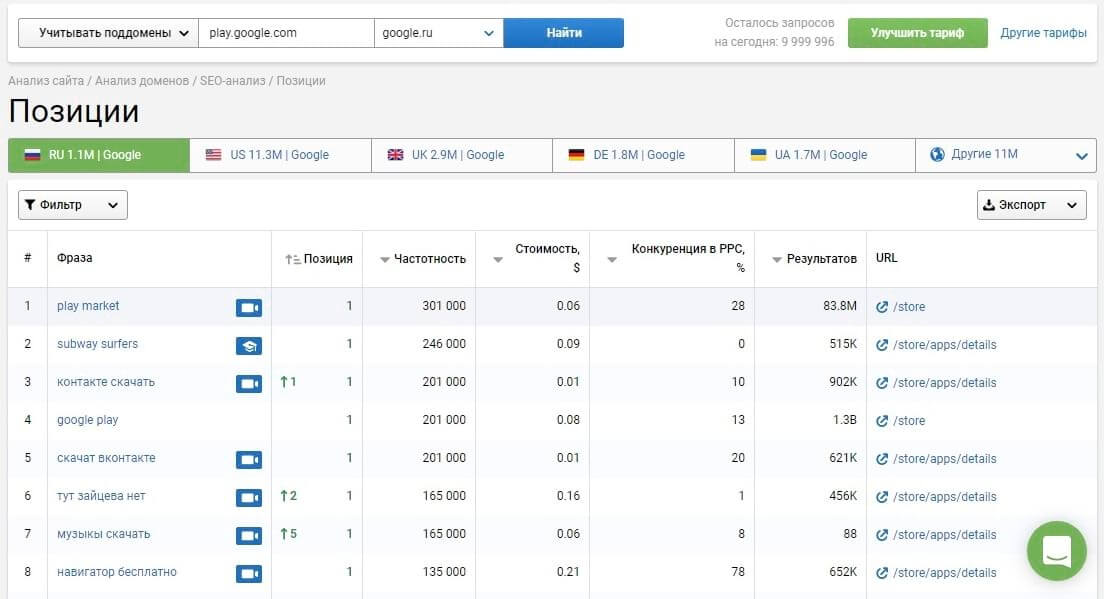Expand the Фильтр dropdown
Viewport: 1104px width, 599px height.
73,205
